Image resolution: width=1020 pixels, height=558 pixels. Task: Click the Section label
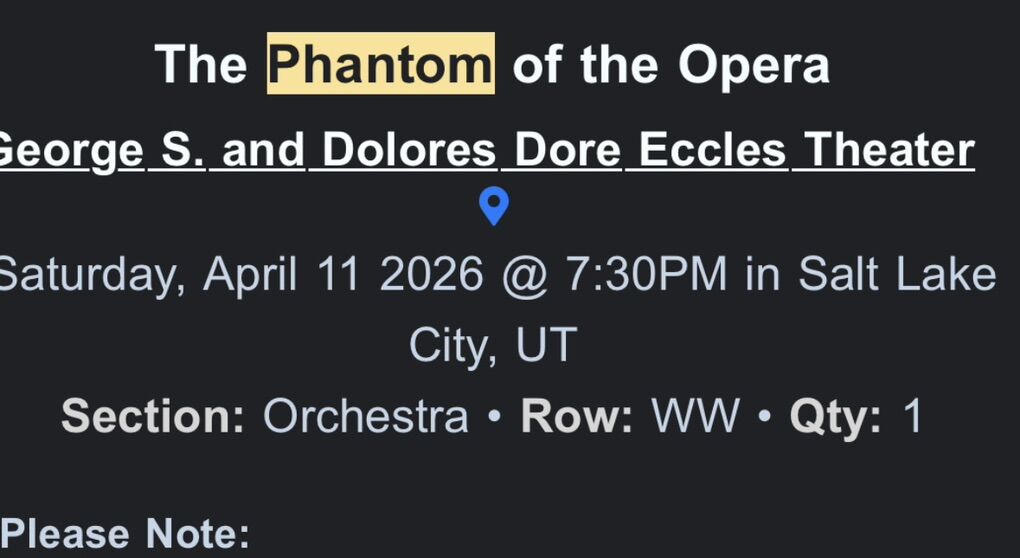click(x=153, y=416)
